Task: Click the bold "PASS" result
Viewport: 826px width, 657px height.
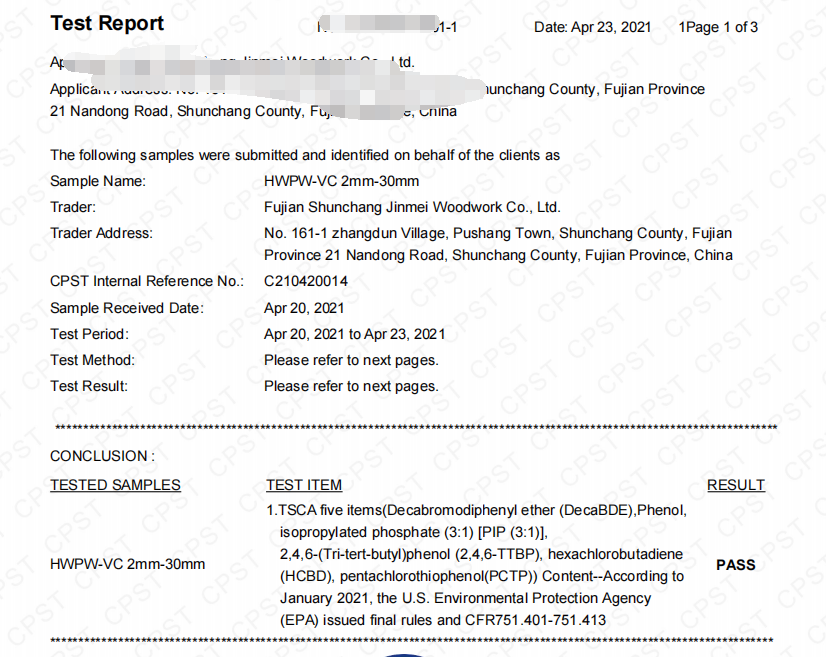Action: click(735, 565)
